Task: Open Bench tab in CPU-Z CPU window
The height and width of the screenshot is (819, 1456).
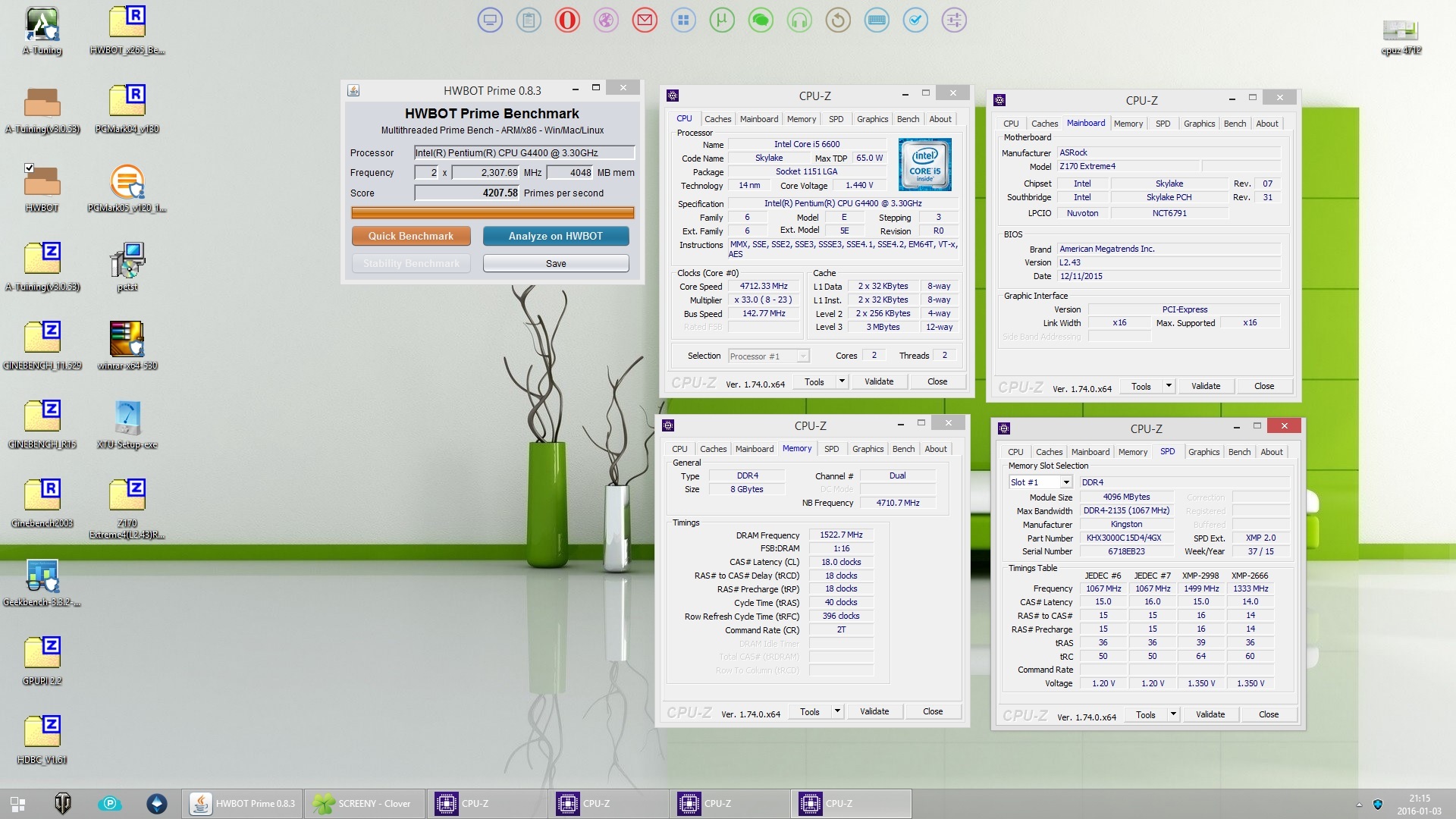Action: (908, 119)
